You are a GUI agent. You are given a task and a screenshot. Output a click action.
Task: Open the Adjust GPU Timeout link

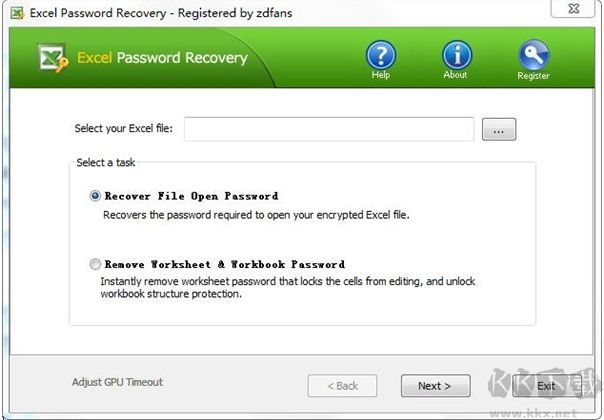pos(117,382)
